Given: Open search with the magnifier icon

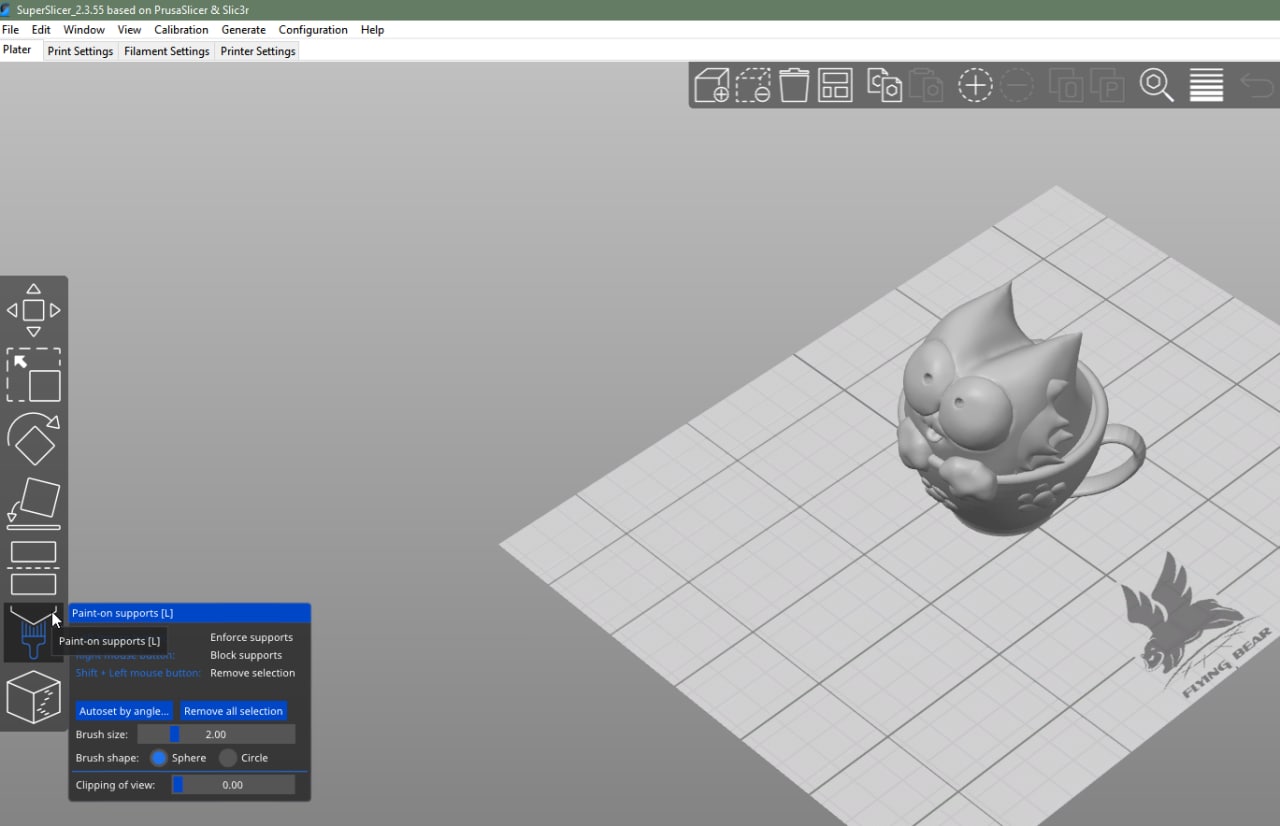Looking at the screenshot, I should coord(1157,85).
